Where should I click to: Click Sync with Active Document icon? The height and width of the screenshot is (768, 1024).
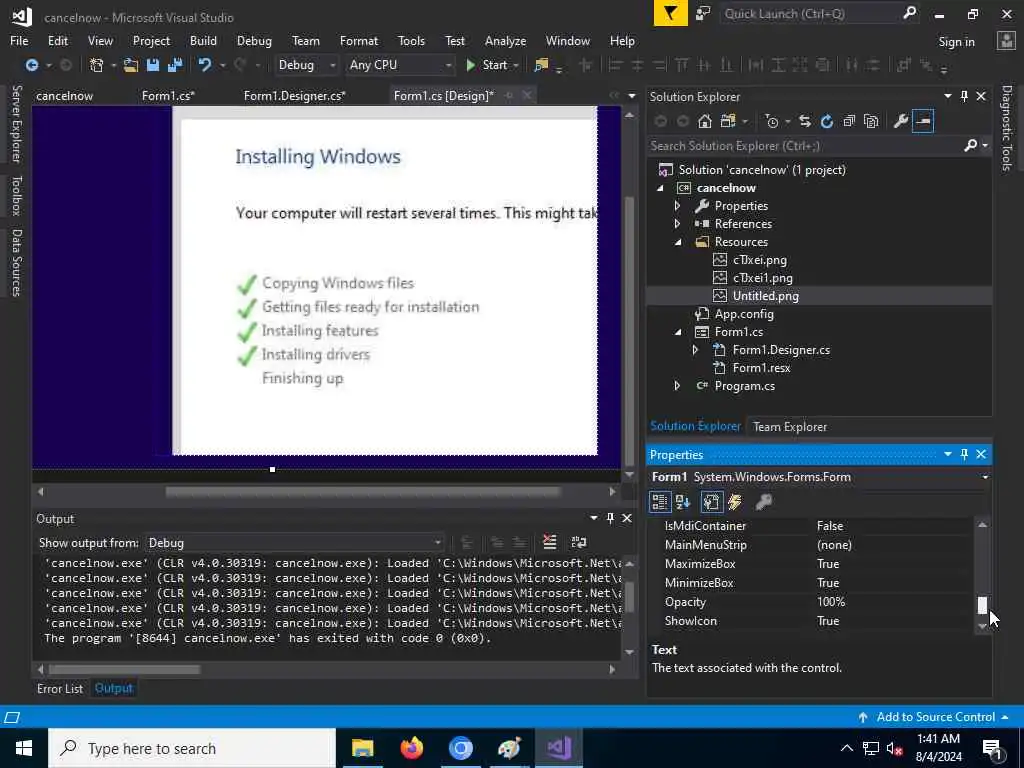805,121
